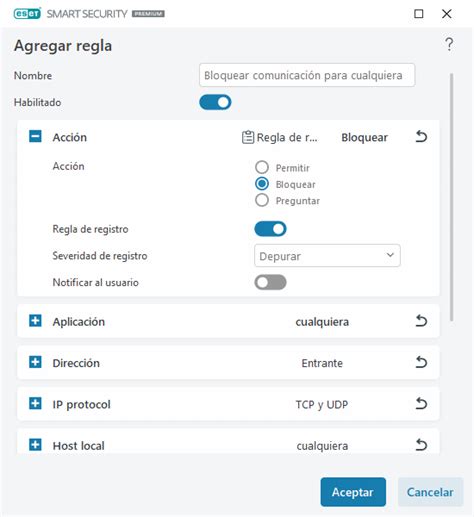Screen dimensions: 474x517
Task: Enable Notificar al usuario toggle
Action: click(x=270, y=282)
